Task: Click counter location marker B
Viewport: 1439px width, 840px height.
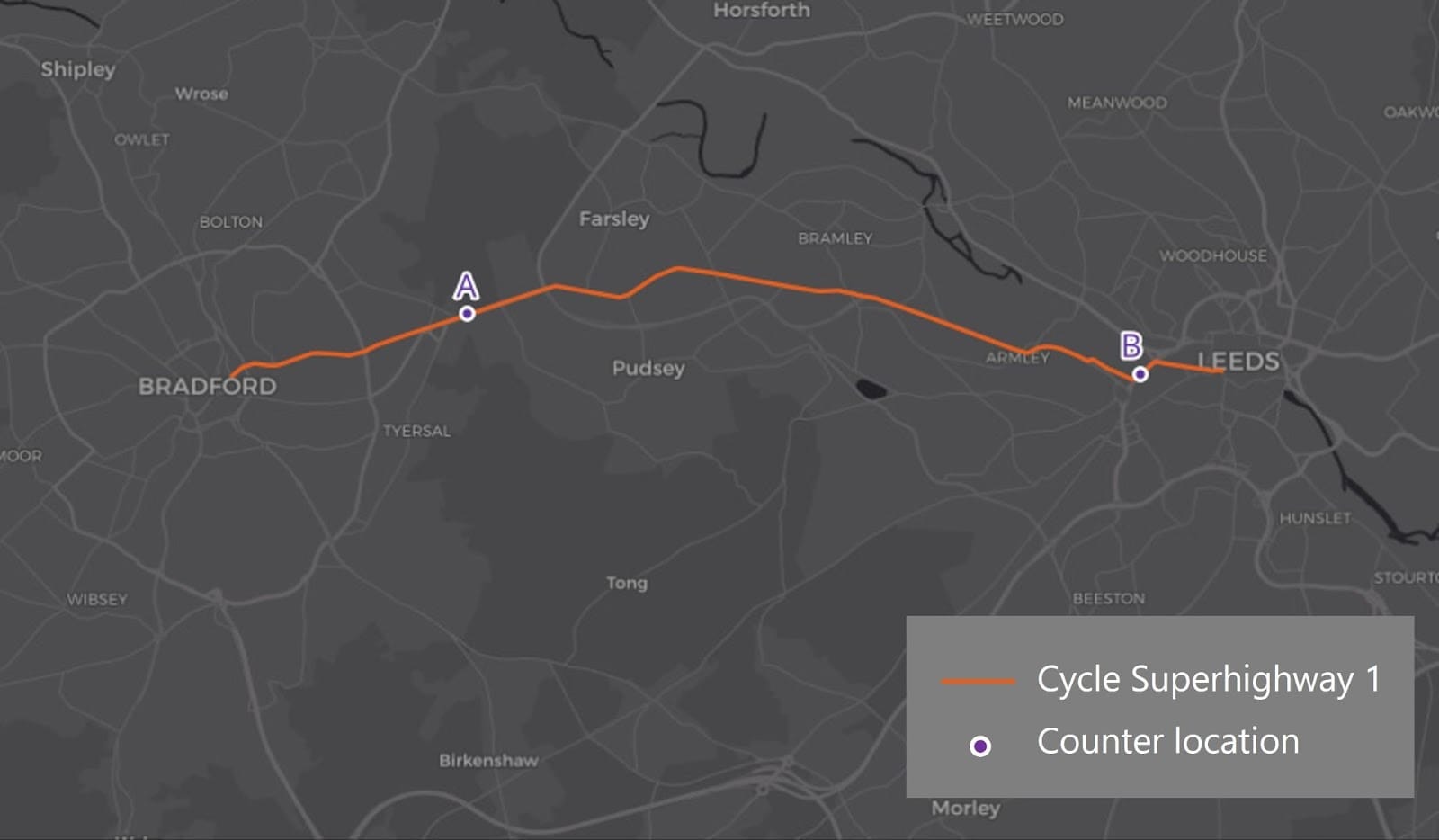Action: [1140, 374]
